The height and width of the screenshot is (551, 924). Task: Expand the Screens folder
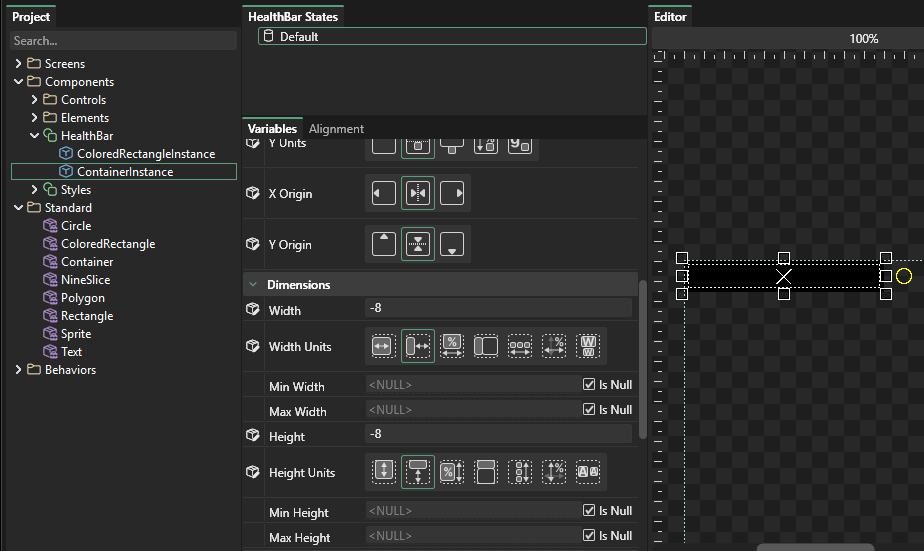[x=18, y=64]
